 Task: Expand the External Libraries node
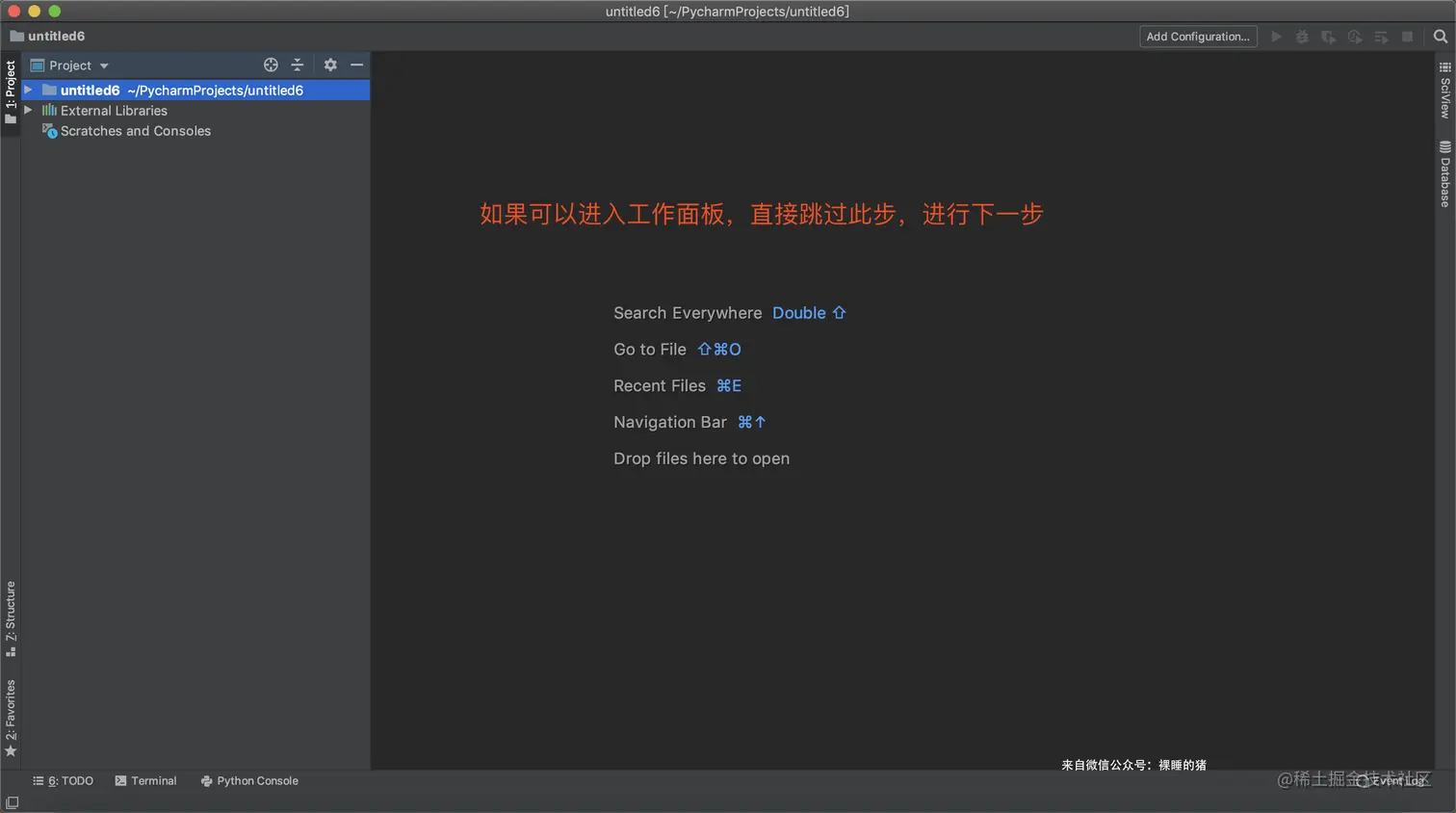[28, 111]
